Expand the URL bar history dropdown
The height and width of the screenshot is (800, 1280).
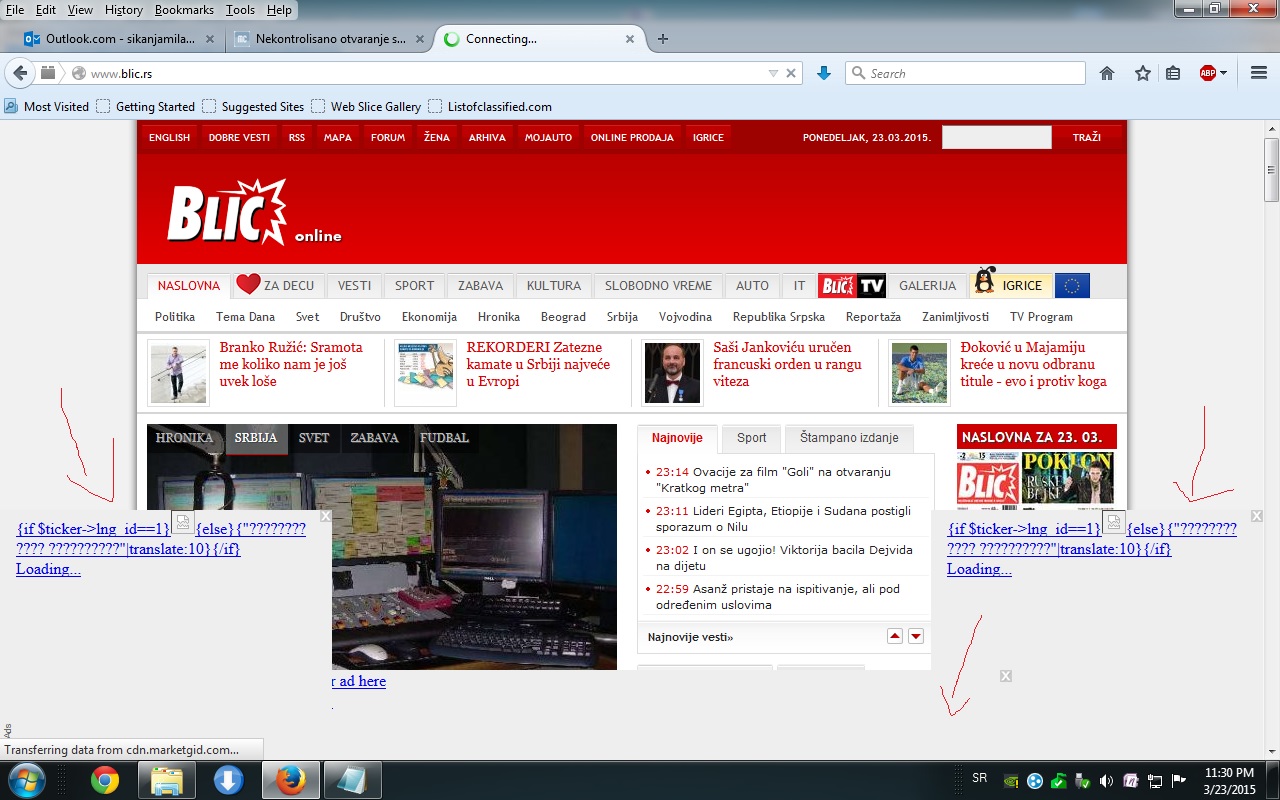(772, 73)
